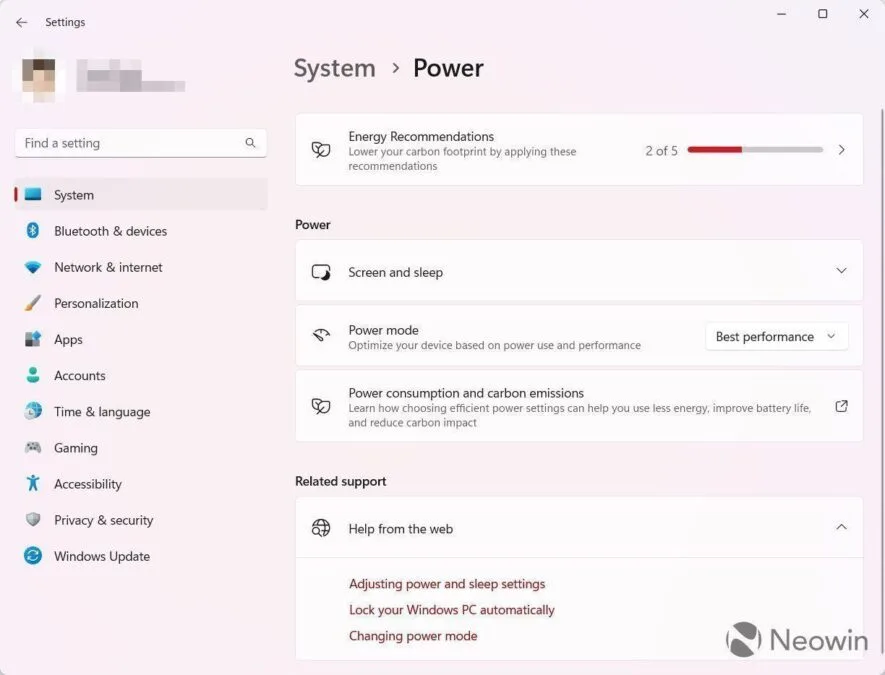Viewport: 885px width, 675px height.
Task: Click the user profile avatar picture
Action: coord(39,75)
